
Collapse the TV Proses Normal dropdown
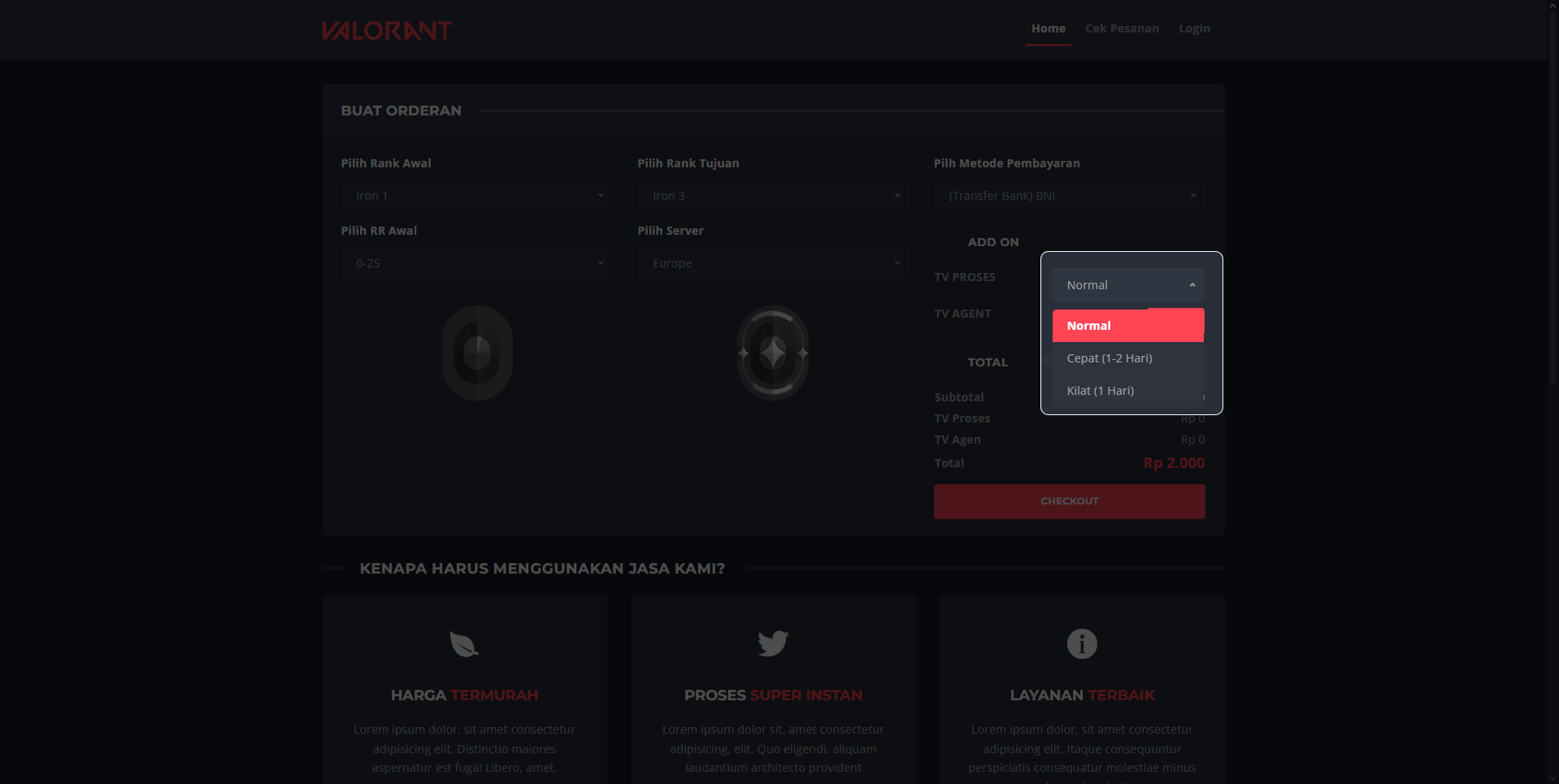pyautogui.click(x=1128, y=285)
